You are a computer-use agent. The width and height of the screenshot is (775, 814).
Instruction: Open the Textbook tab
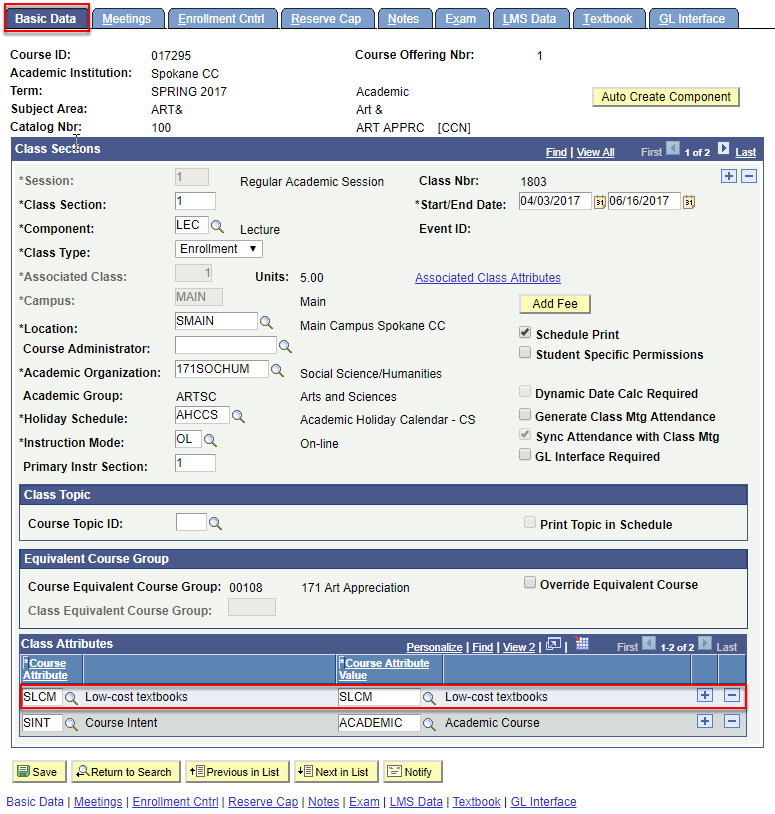pos(608,19)
